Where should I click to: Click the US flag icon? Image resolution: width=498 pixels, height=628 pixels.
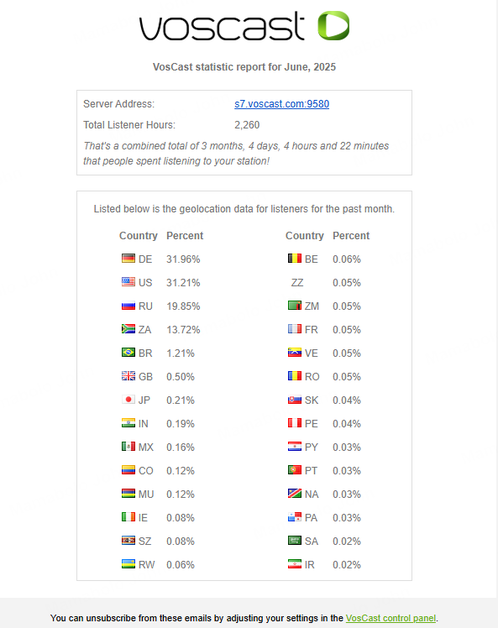pos(128,282)
